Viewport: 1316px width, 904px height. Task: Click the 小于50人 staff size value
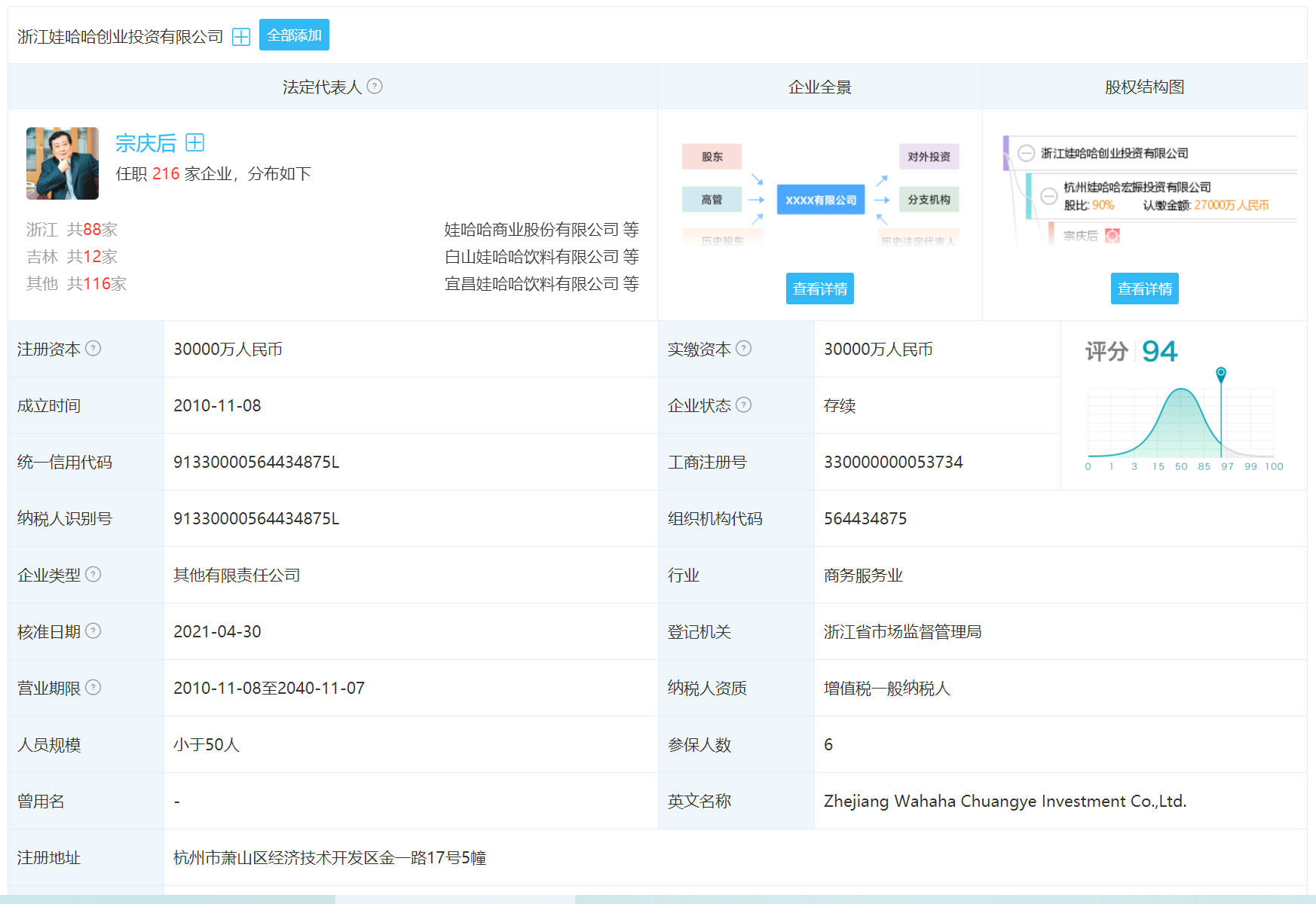tap(206, 744)
